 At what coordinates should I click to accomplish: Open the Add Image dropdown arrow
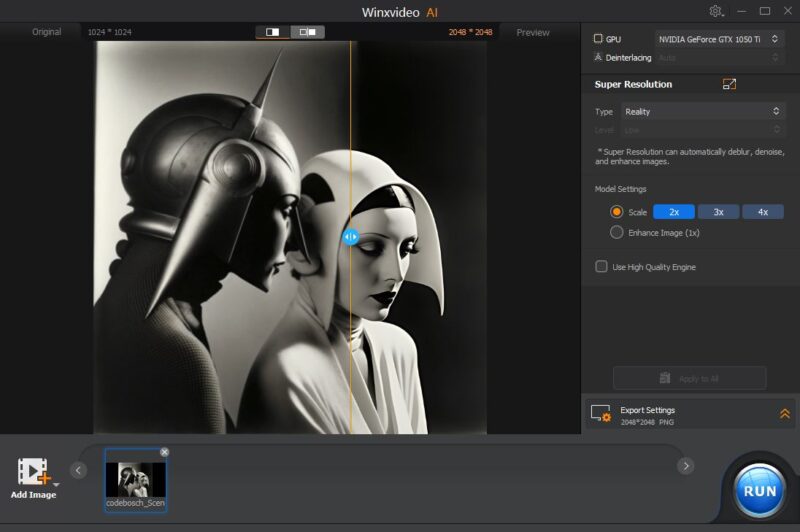point(56,485)
